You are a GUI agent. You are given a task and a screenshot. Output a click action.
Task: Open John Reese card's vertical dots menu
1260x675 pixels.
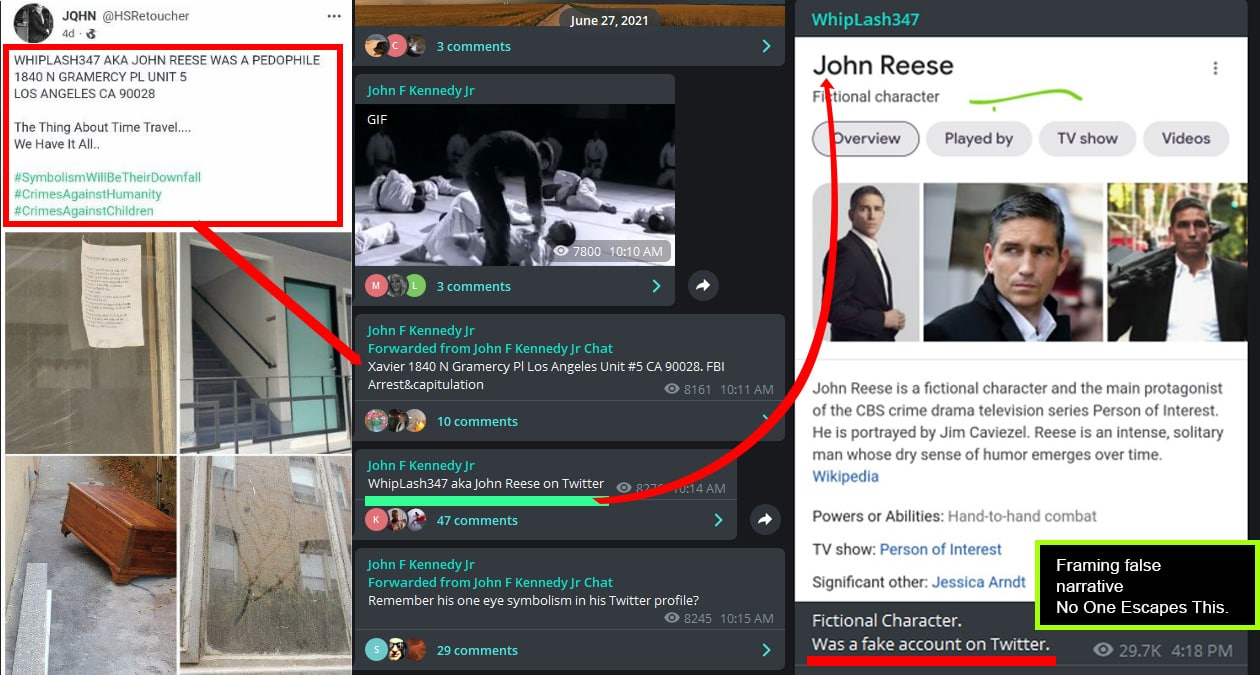pyautogui.click(x=1215, y=68)
